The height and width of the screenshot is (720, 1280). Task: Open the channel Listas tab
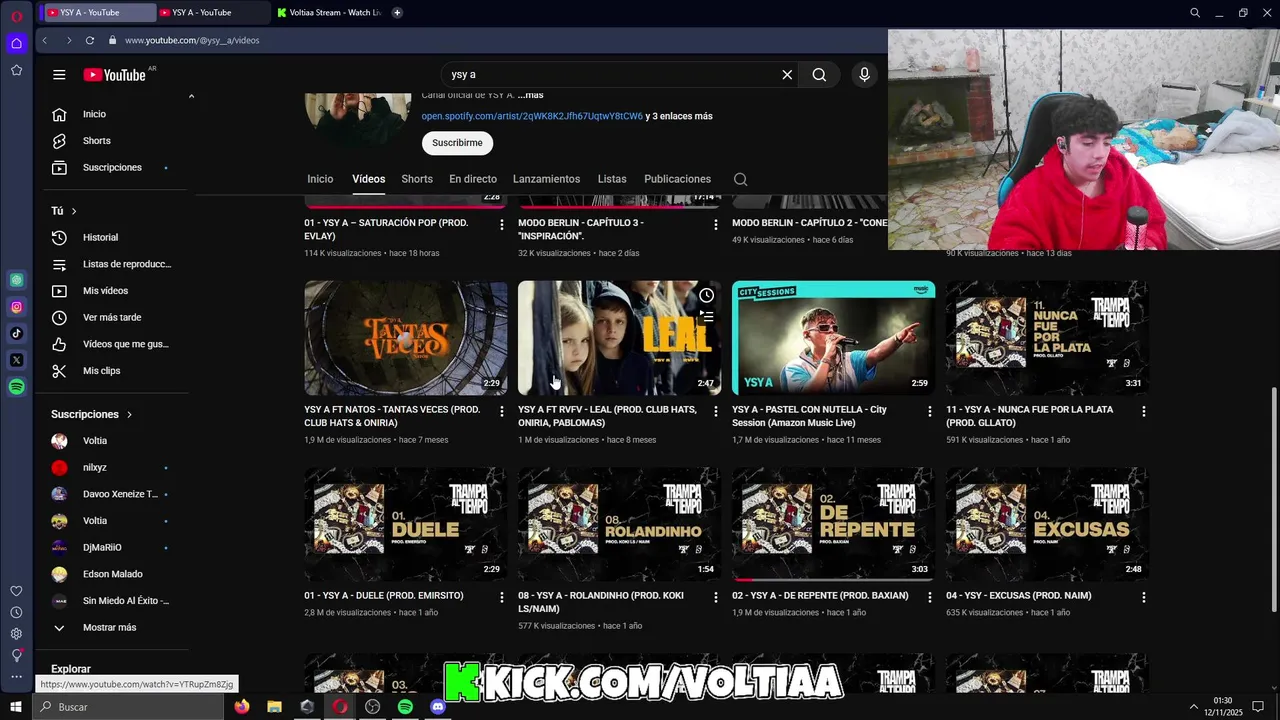point(612,179)
